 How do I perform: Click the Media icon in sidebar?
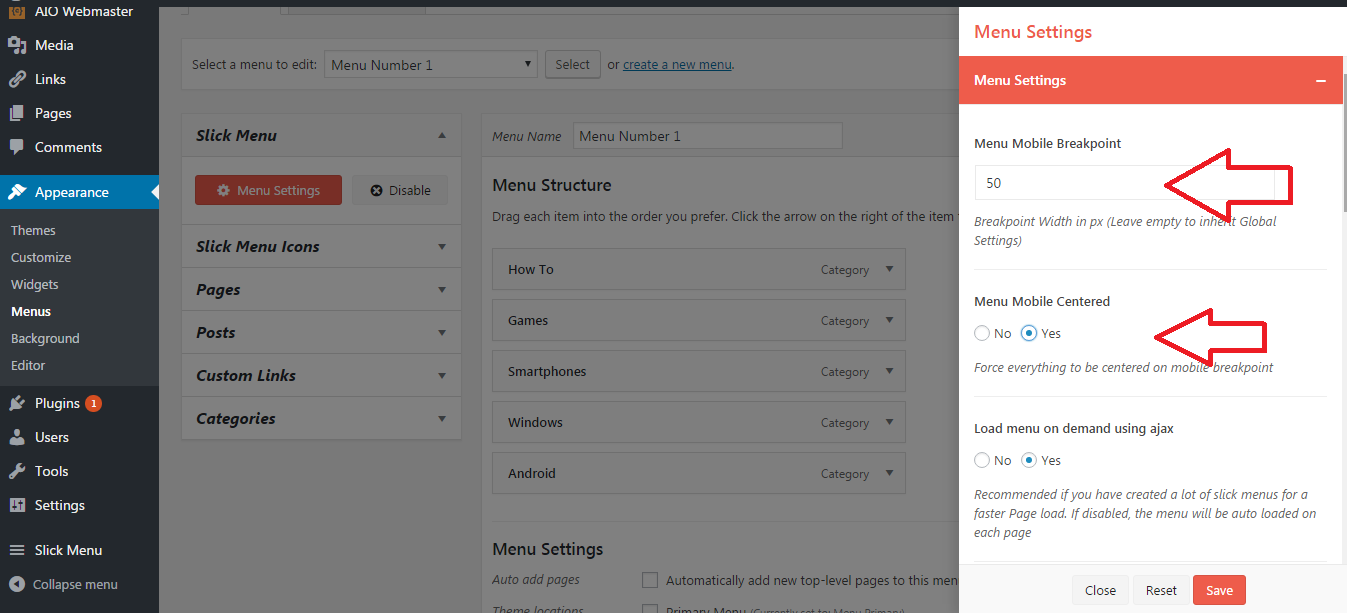pos(16,45)
